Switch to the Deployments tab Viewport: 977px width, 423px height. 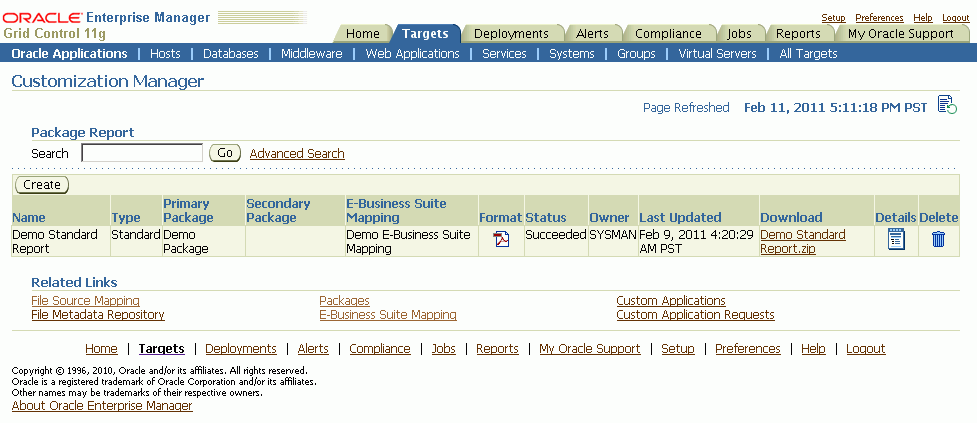[511, 33]
